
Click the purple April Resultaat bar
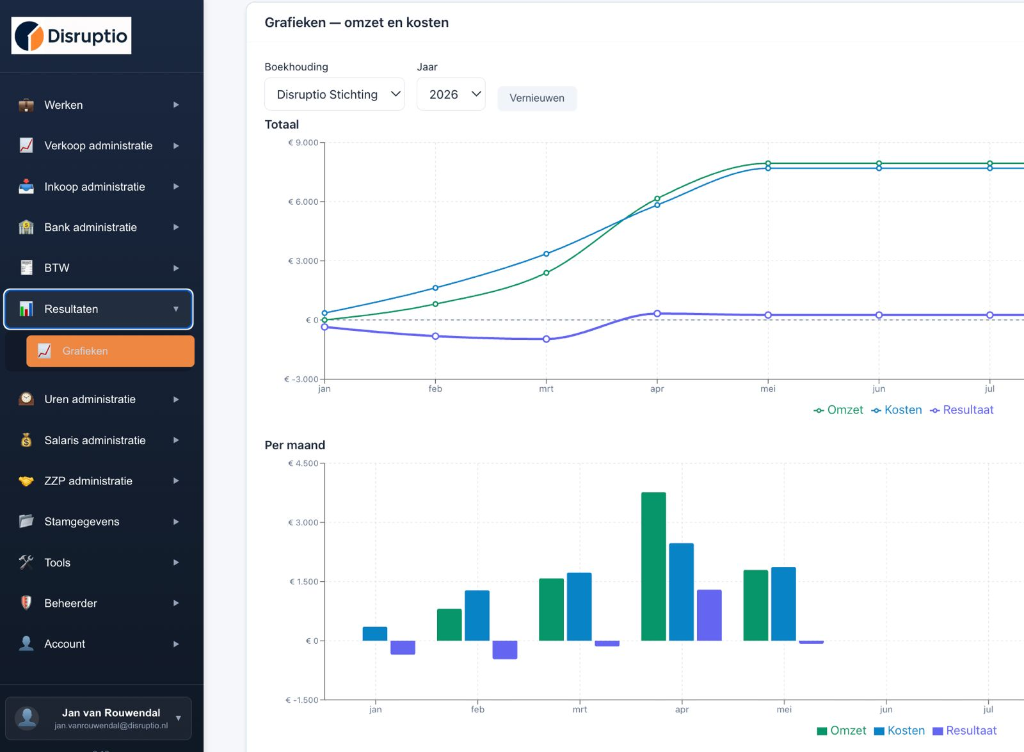[709, 615]
